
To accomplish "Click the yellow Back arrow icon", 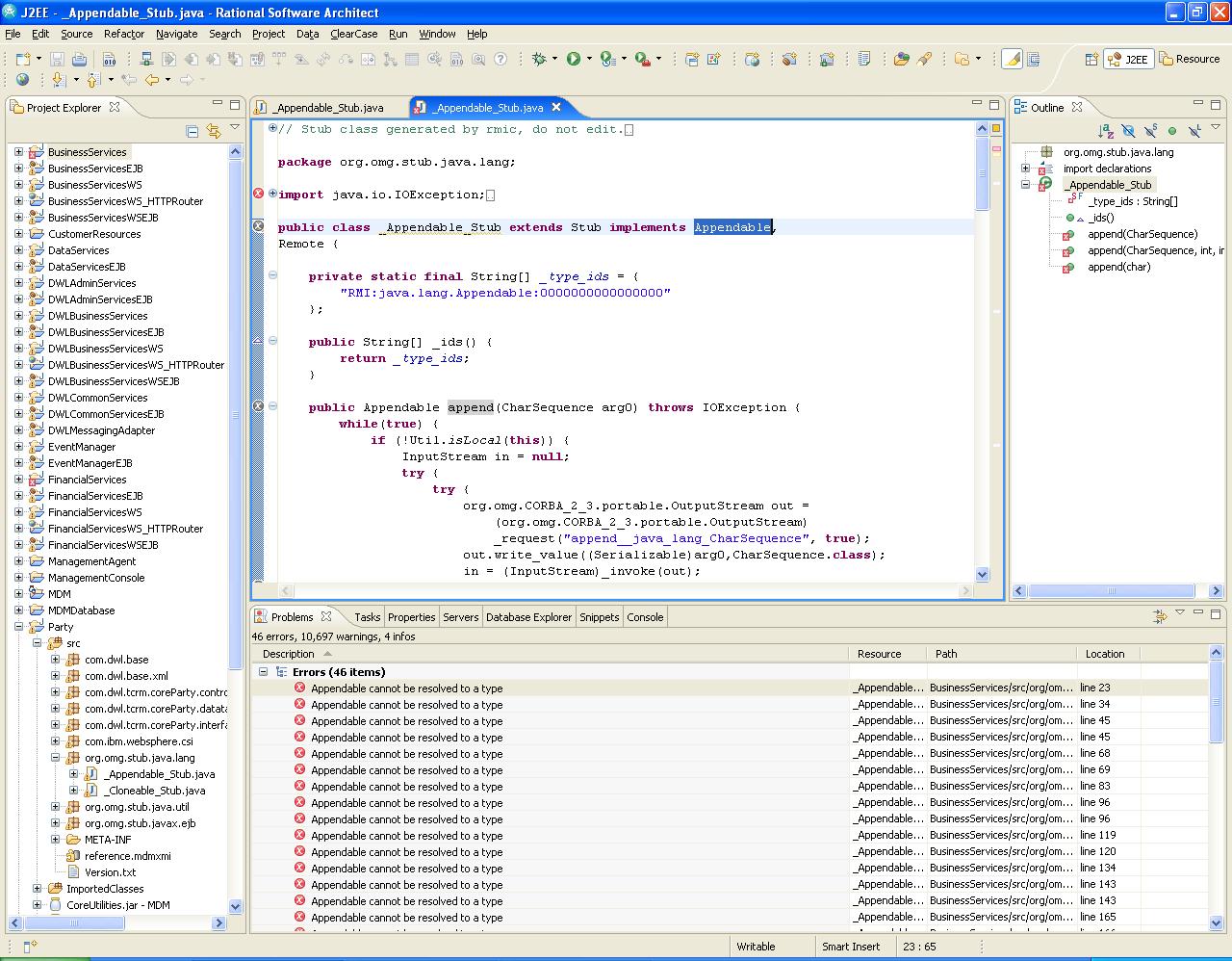I will [x=151, y=80].
